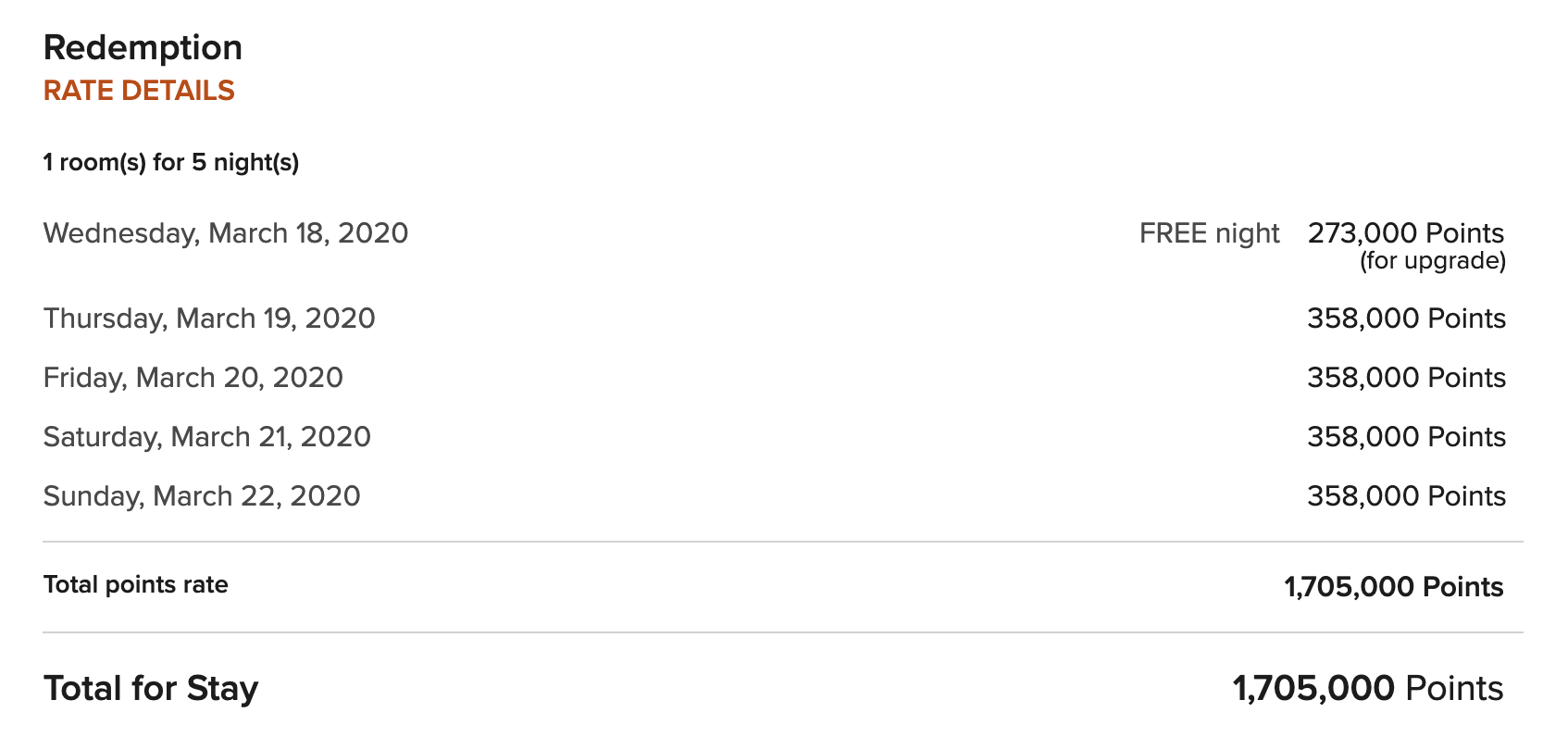This screenshot has width=1568, height=750.
Task: Select the Sunday, March 22, 2020 date
Action: point(202,496)
